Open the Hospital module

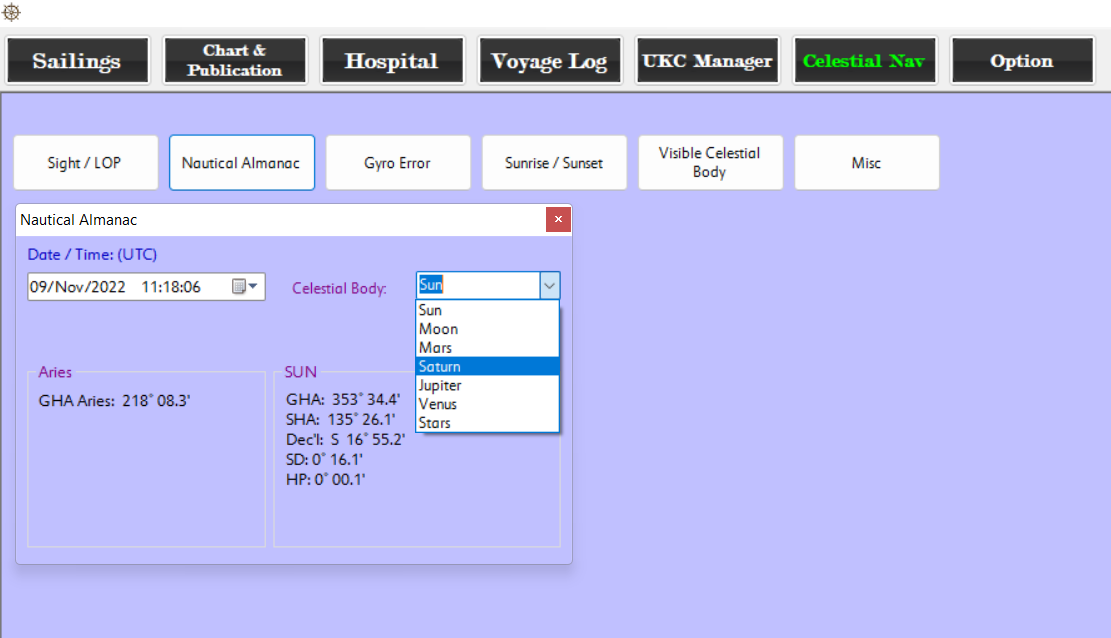(x=392, y=61)
